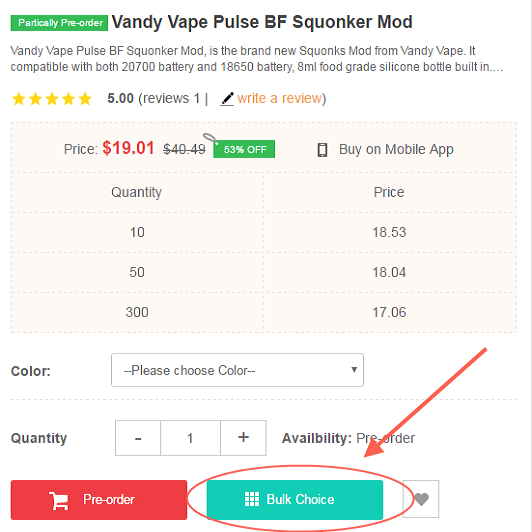
Task: Select the 10 quantity pricing row
Action: 264,232
